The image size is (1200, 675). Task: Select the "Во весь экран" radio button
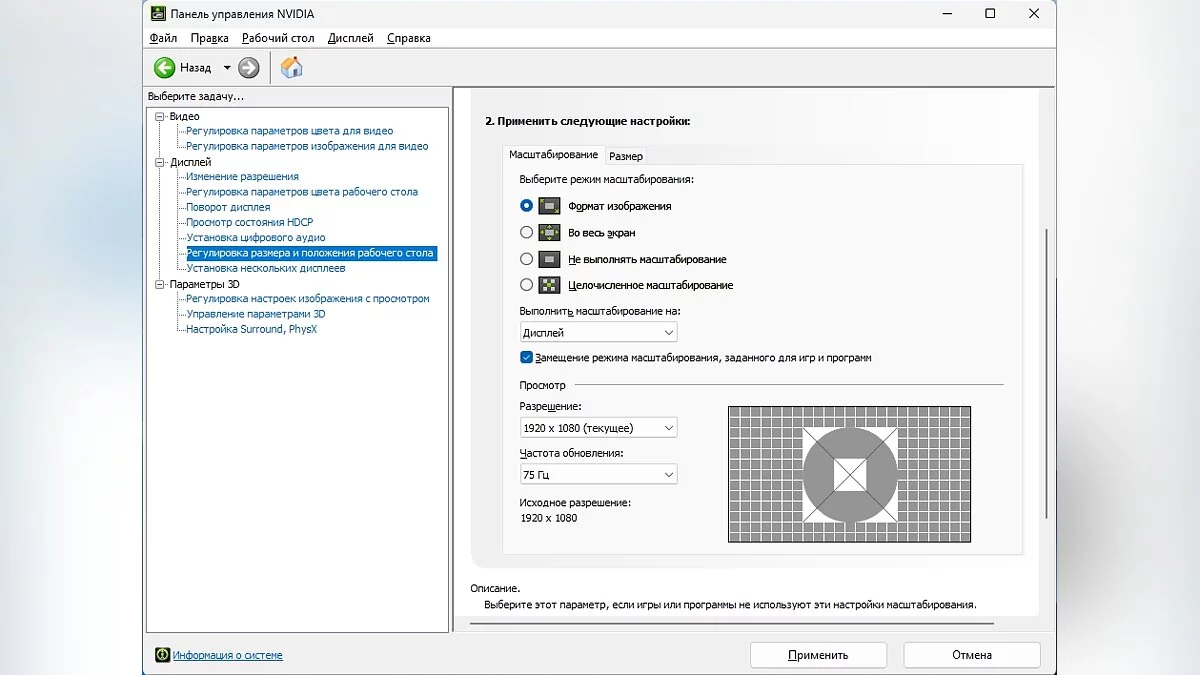[527, 233]
